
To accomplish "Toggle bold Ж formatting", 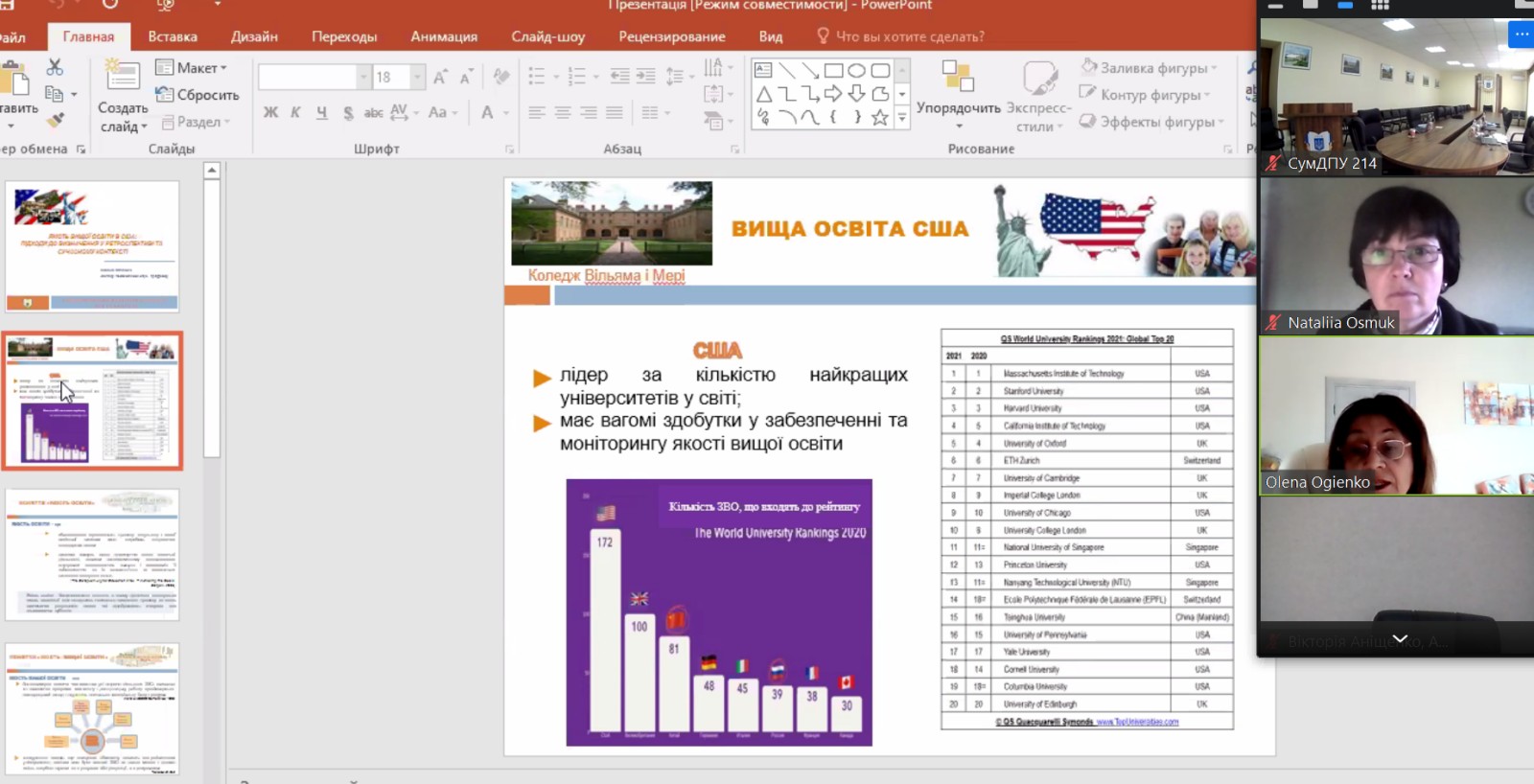I will 270,113.
